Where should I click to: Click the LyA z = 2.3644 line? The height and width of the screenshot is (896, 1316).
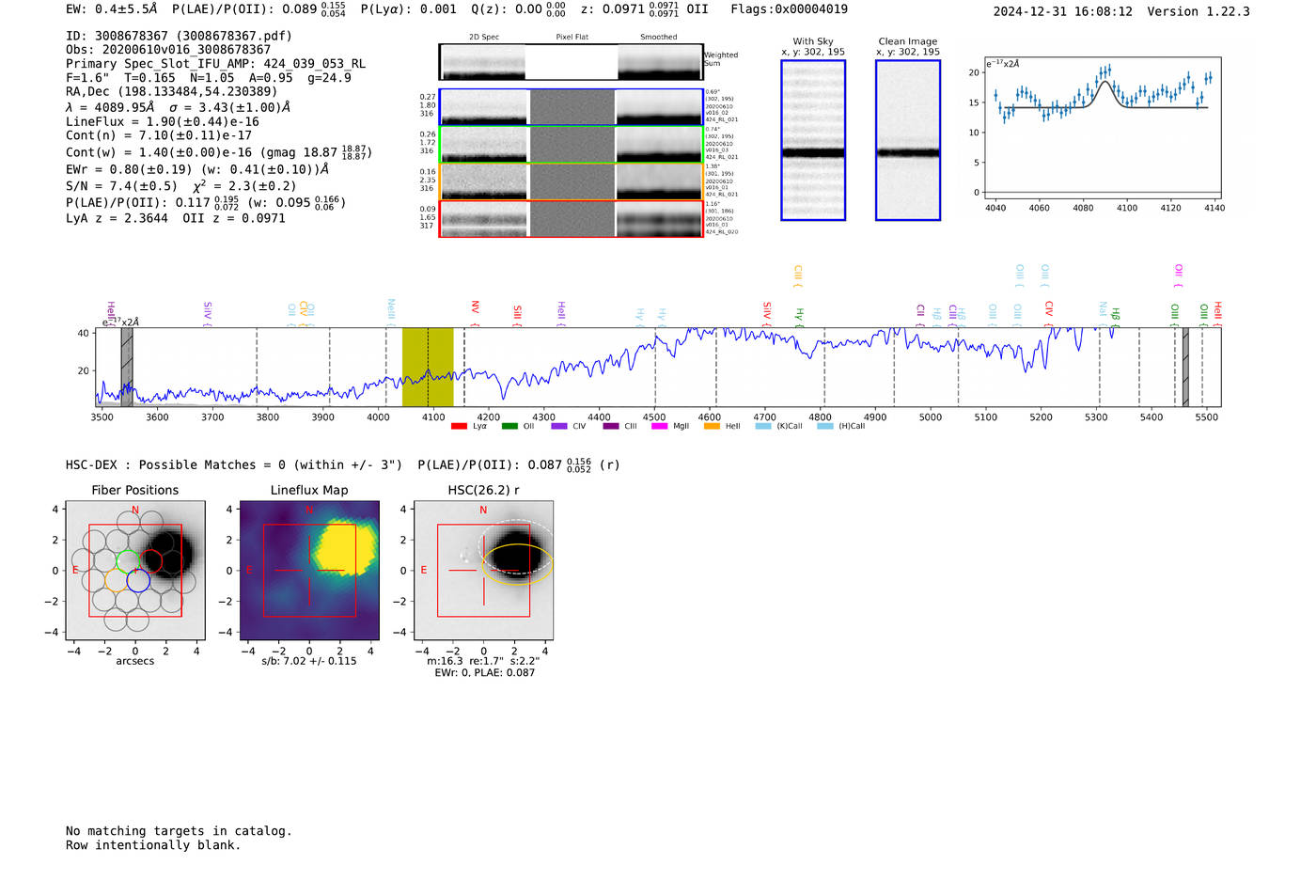pyautogui.click(x=176, y=218)
